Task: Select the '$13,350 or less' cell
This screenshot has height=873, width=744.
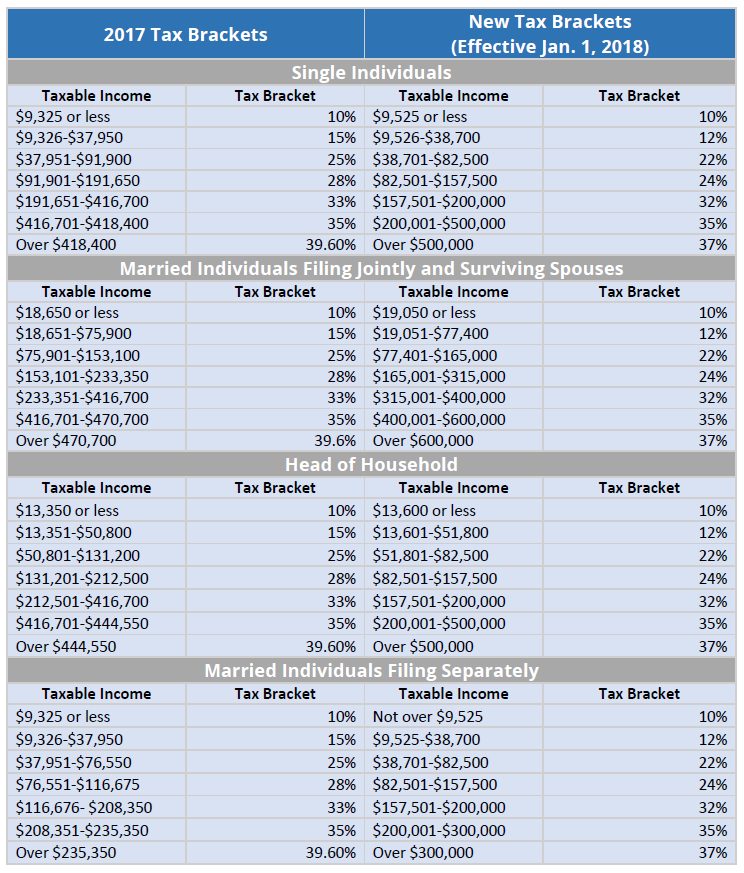Action: pos(68,510)
